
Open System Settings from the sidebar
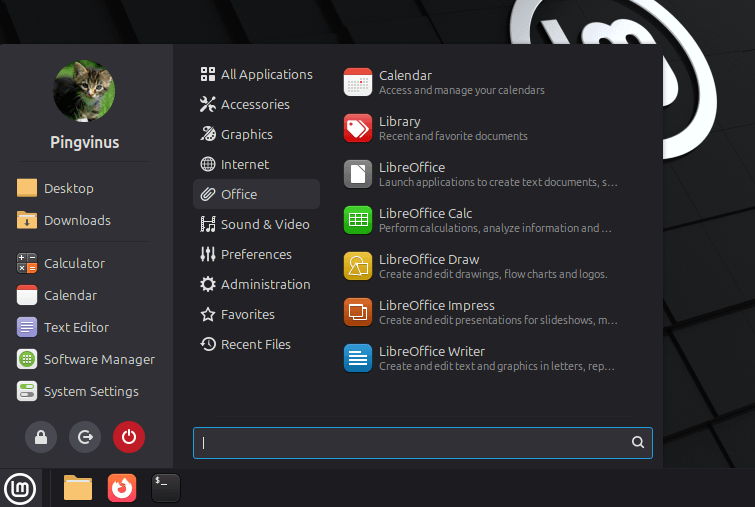coord(90,391)
